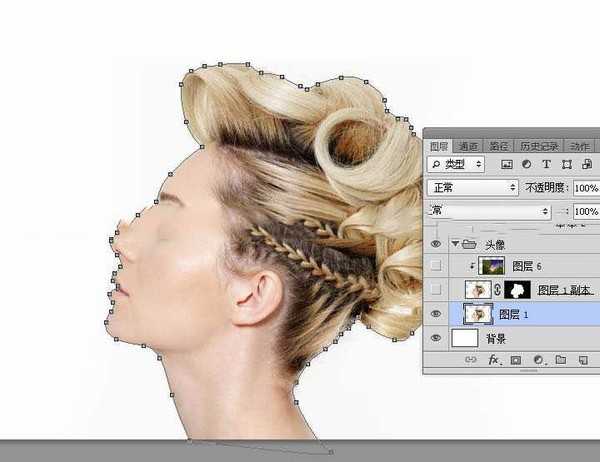Create new adjustment layer icon
Viewport: 600px width, 462px height.
point(537,360)
